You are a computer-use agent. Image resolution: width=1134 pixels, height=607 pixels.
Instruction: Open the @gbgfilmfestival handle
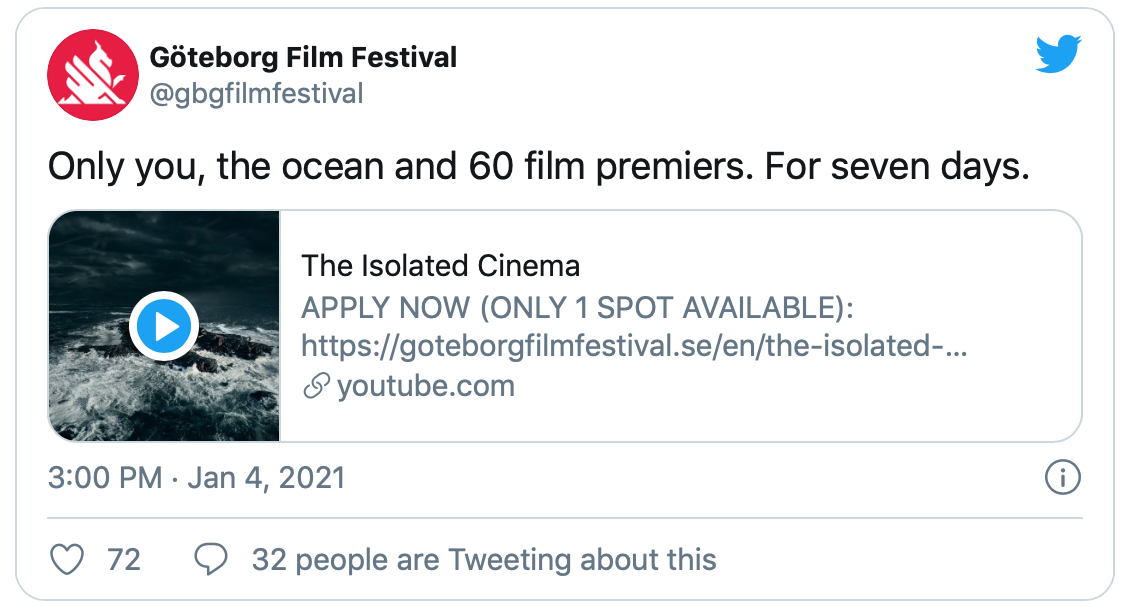tap(257, 94)
